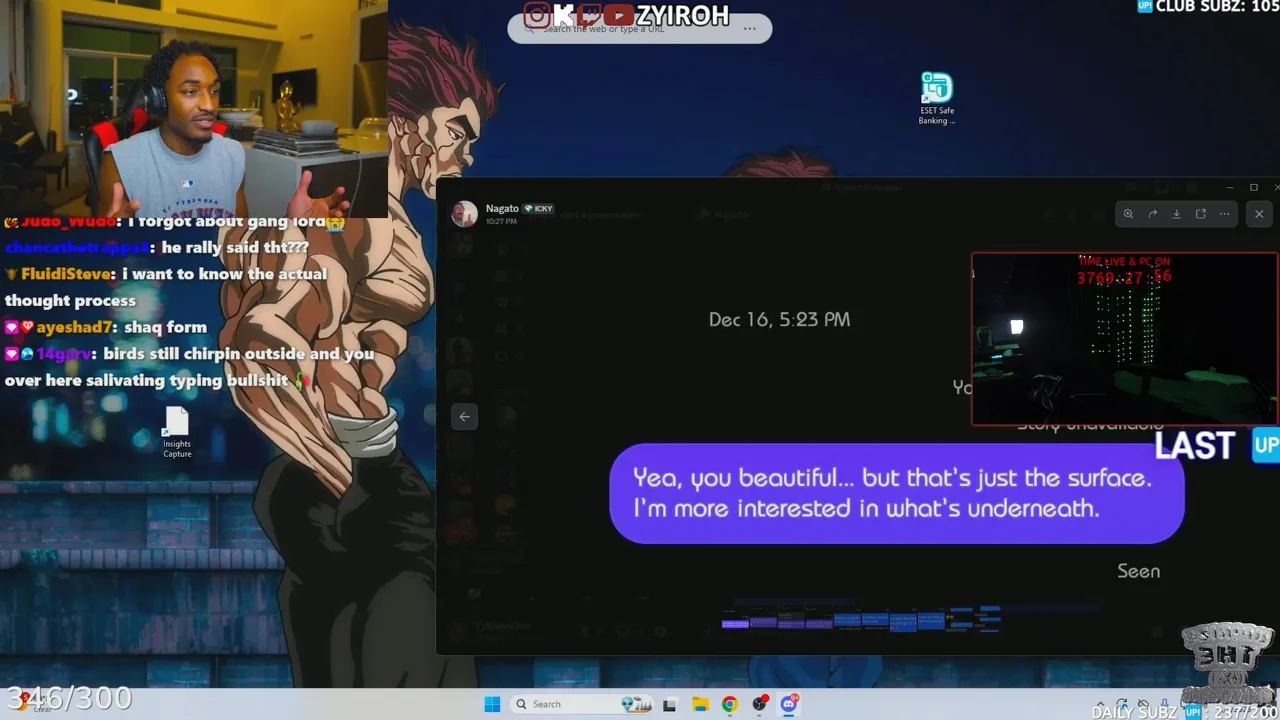Go to previous image with left arrow
This screenshot has width=1280, height=720.
tap(464, 417)
